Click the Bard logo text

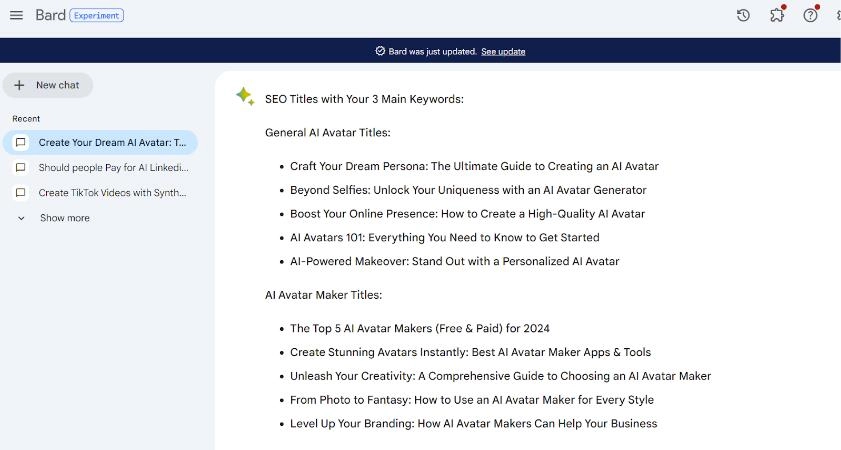click(50, 15)
